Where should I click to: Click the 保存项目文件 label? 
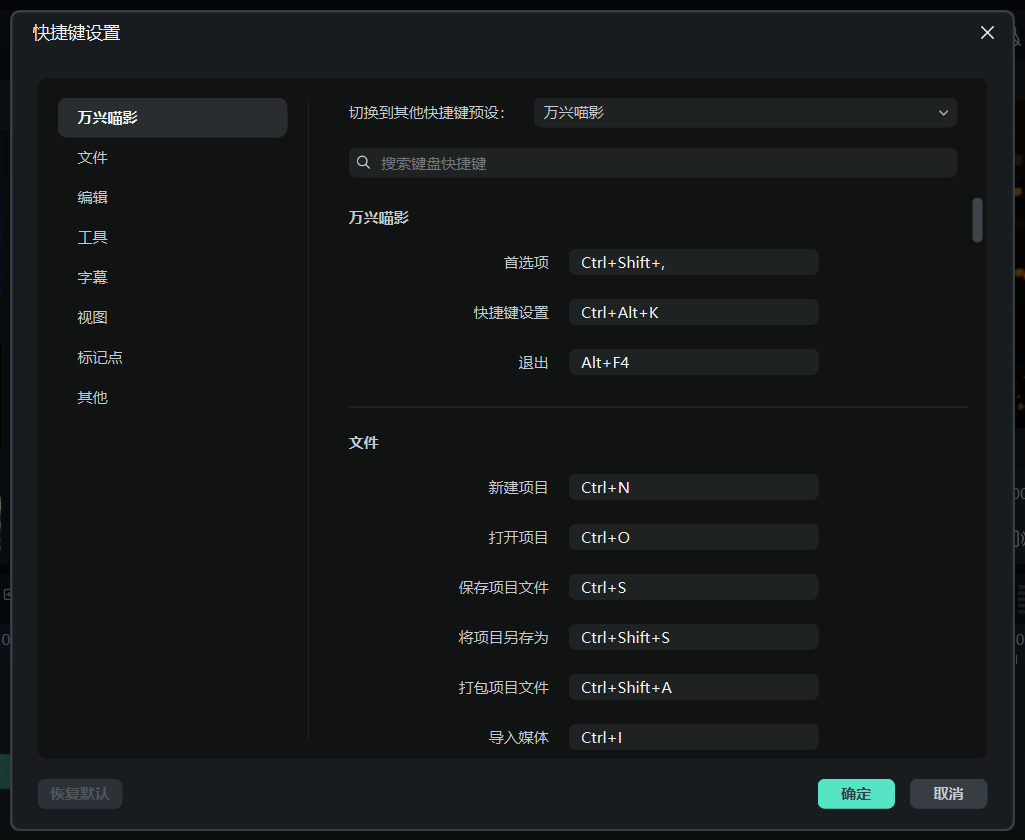[x=503, y=588]
